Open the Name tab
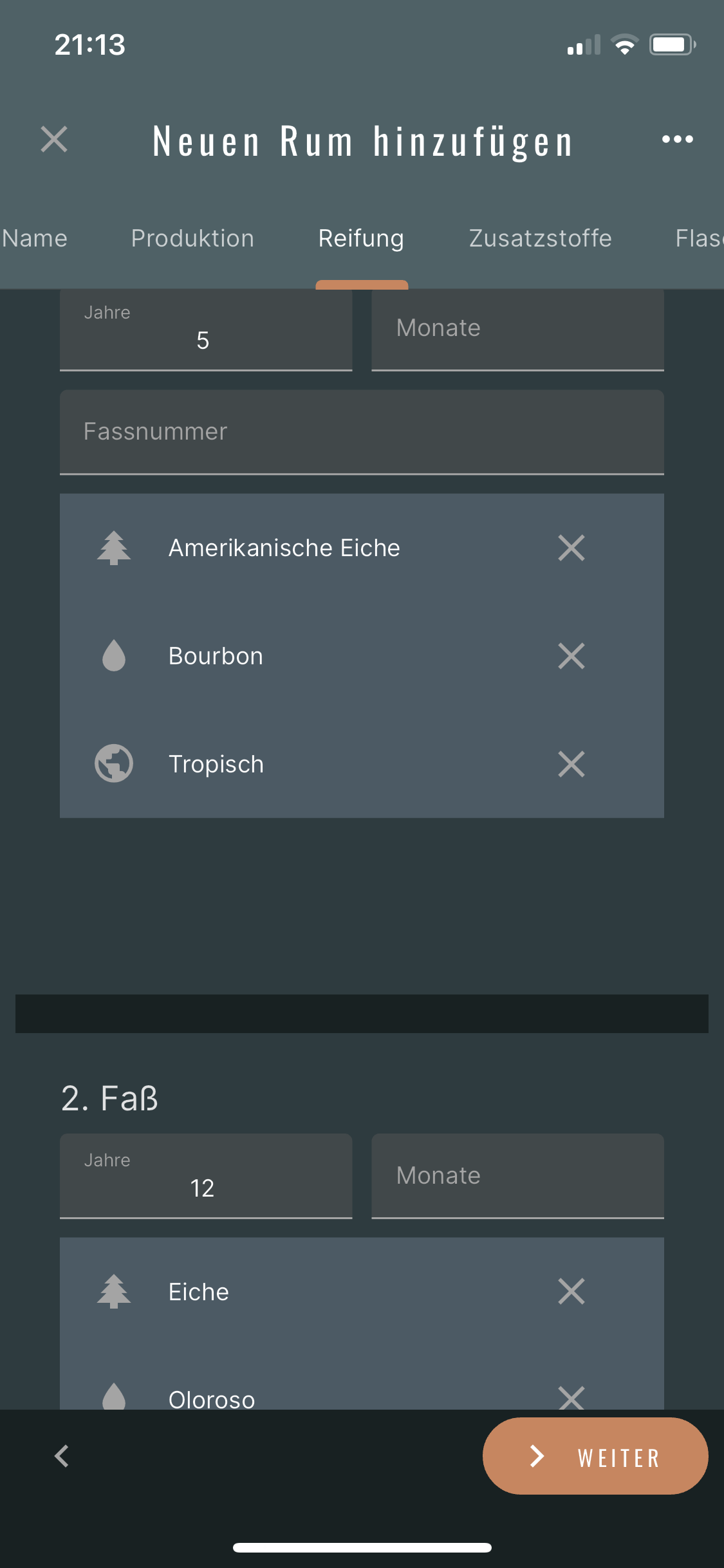 pyautogui.click(x=35, y=238)
